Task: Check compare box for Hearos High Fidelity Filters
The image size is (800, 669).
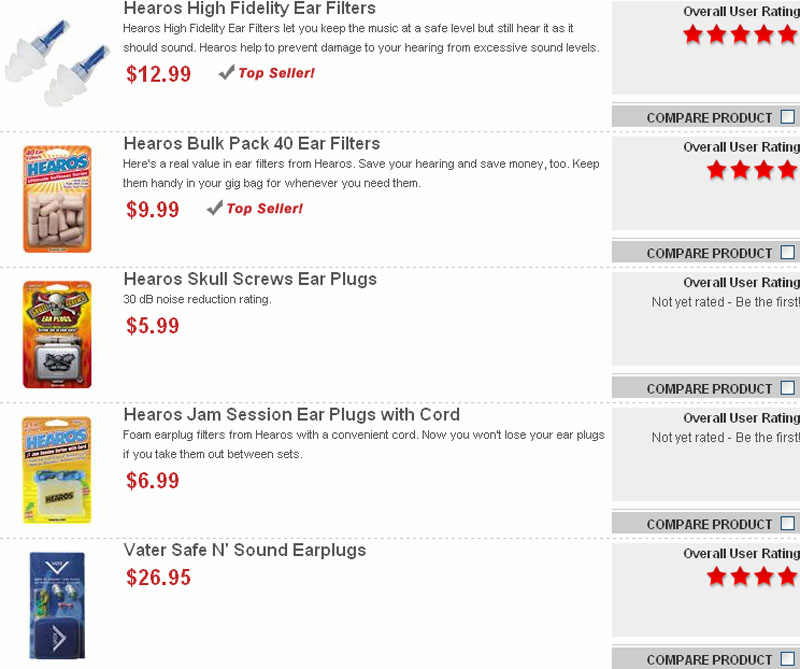Action: point(788,117)
